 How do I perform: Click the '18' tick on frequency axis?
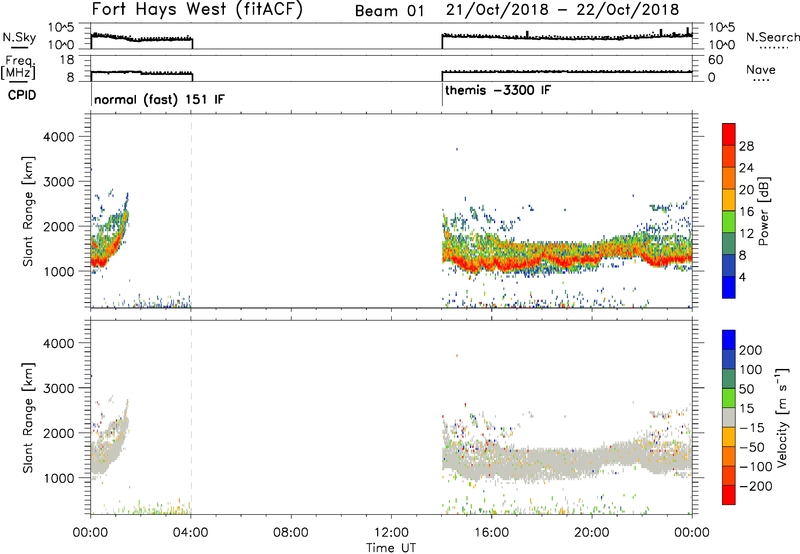67,60
